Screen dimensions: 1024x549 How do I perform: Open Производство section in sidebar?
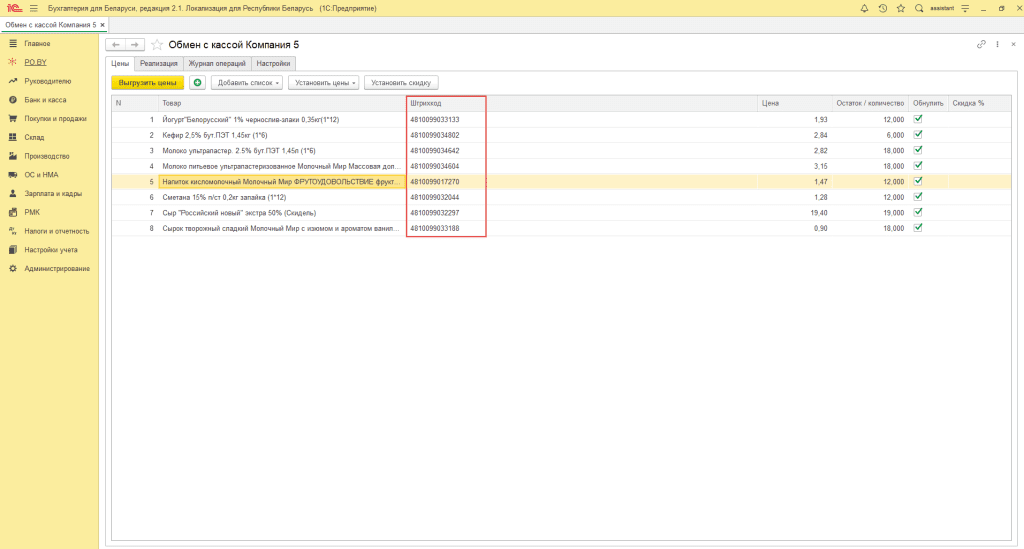pos(46,157)
